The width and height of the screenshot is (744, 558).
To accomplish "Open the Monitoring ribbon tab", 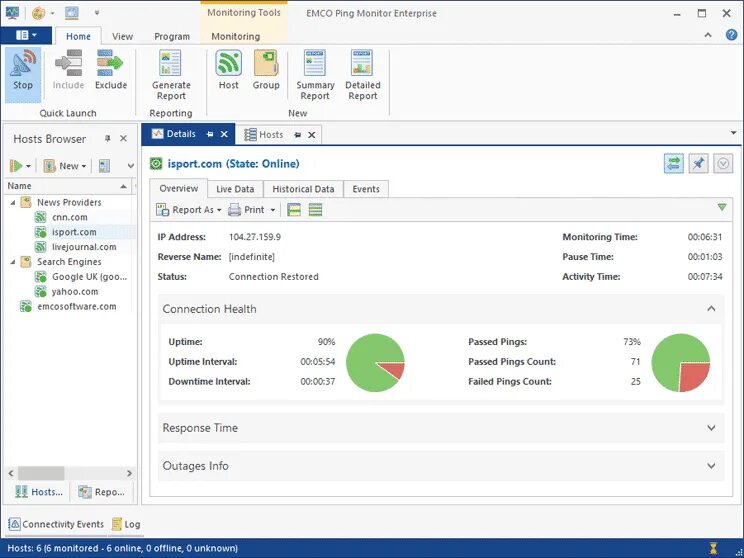I will 235,36.
